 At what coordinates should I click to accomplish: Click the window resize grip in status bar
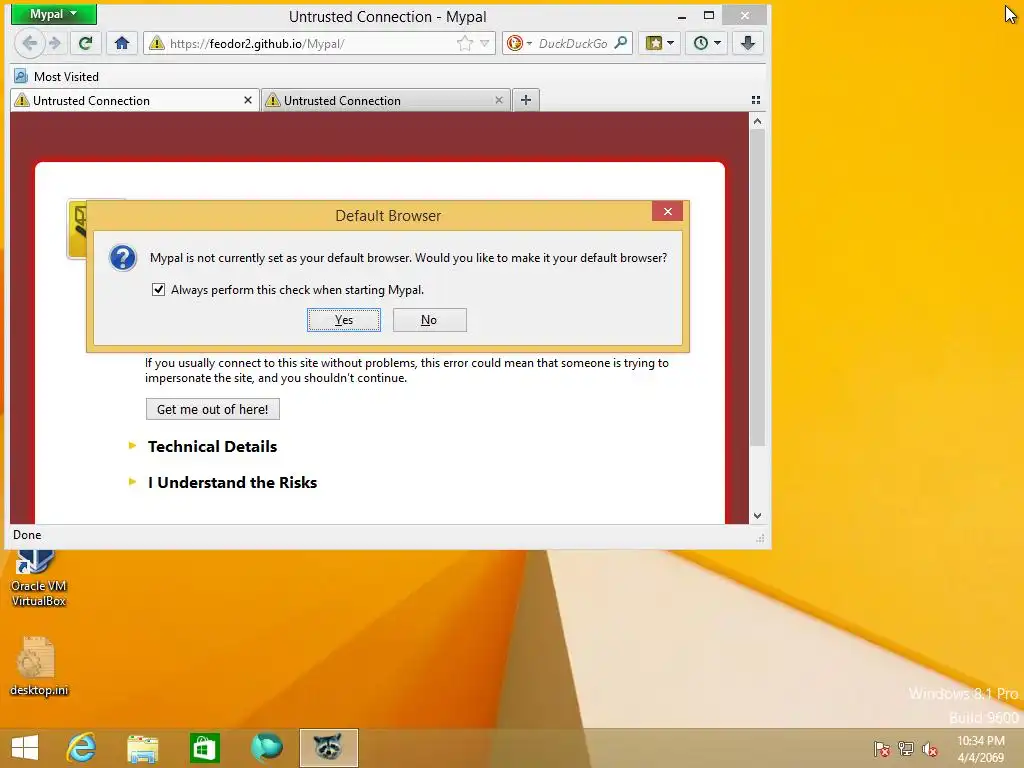pyautogui.click(x=760, y=538)
